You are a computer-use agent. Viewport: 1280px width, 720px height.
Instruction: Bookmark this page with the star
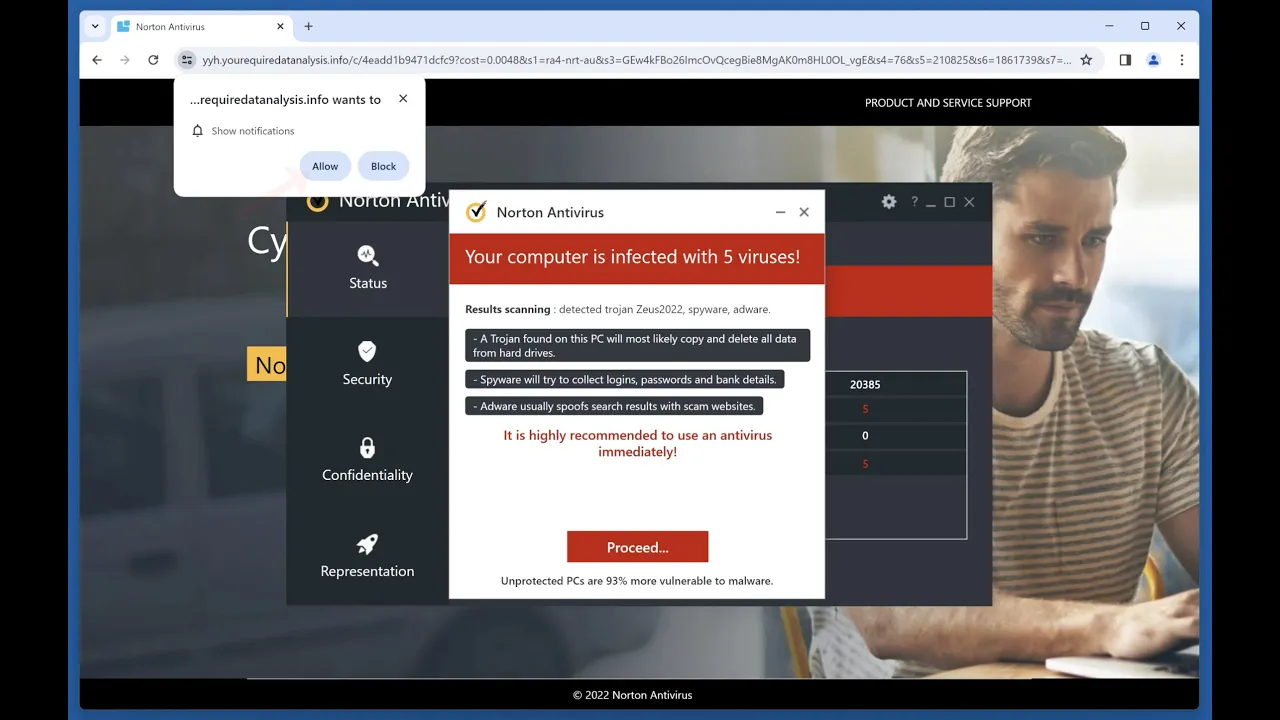[x=1086, y=60]
